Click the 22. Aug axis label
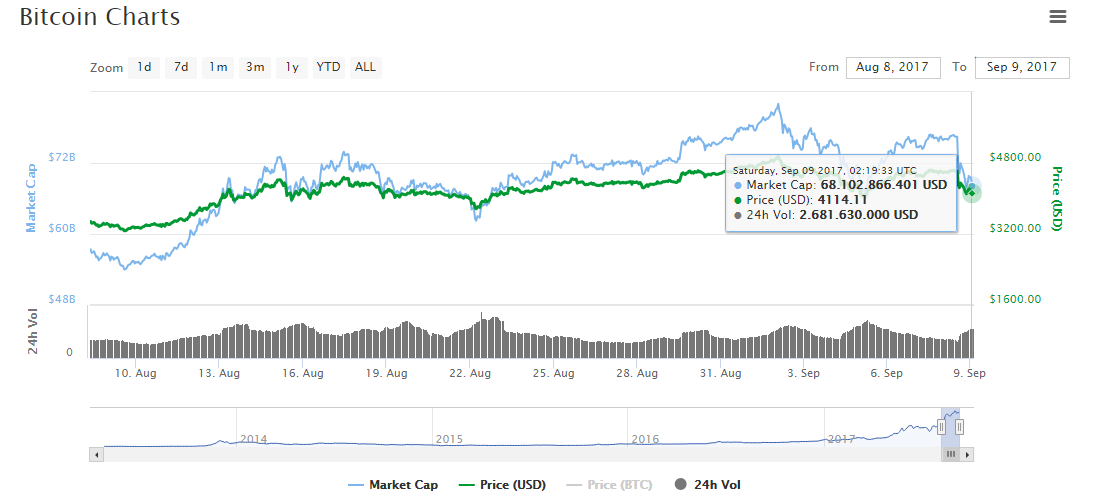 (469, 373)
